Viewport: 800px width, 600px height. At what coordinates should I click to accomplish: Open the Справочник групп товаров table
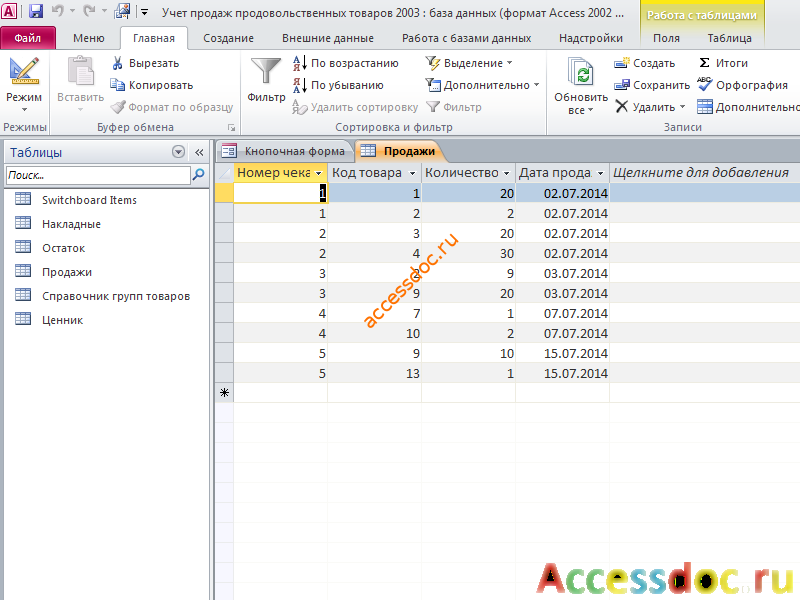coord(116,296)
